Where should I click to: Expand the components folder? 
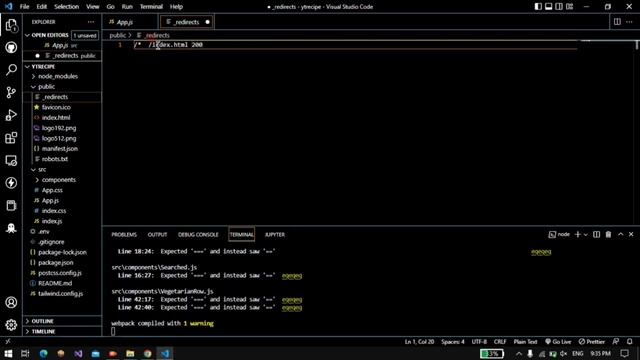[x=37, y=180]
